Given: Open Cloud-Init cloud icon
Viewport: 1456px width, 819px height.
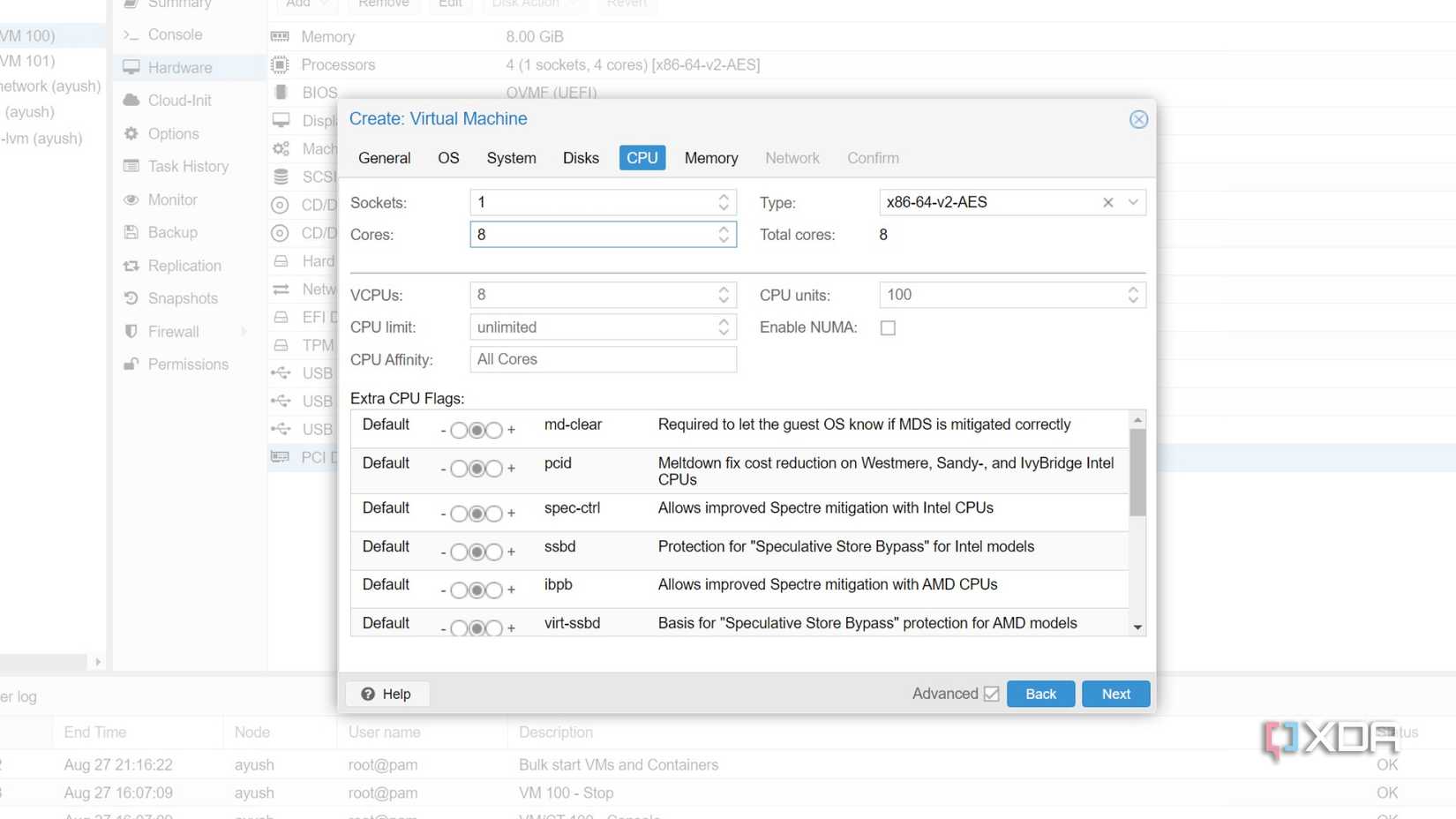Looking at the screenshot, I should click(131, 100).
